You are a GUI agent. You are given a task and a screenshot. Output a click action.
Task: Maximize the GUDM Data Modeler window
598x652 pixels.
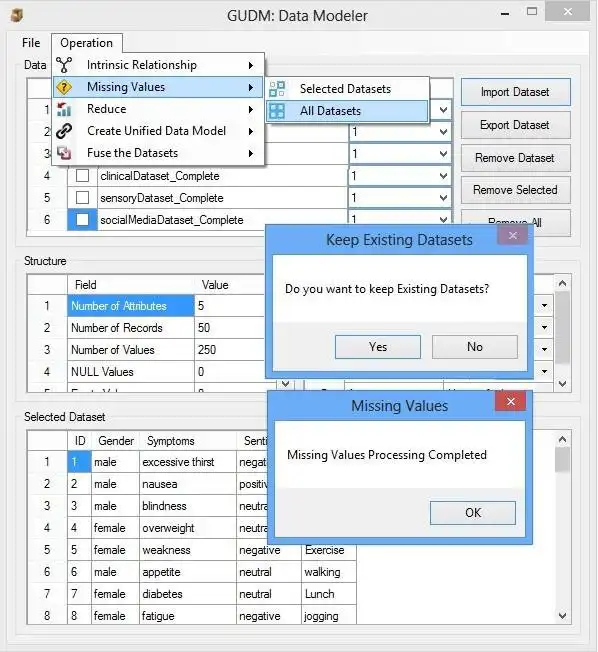[532, 12]
